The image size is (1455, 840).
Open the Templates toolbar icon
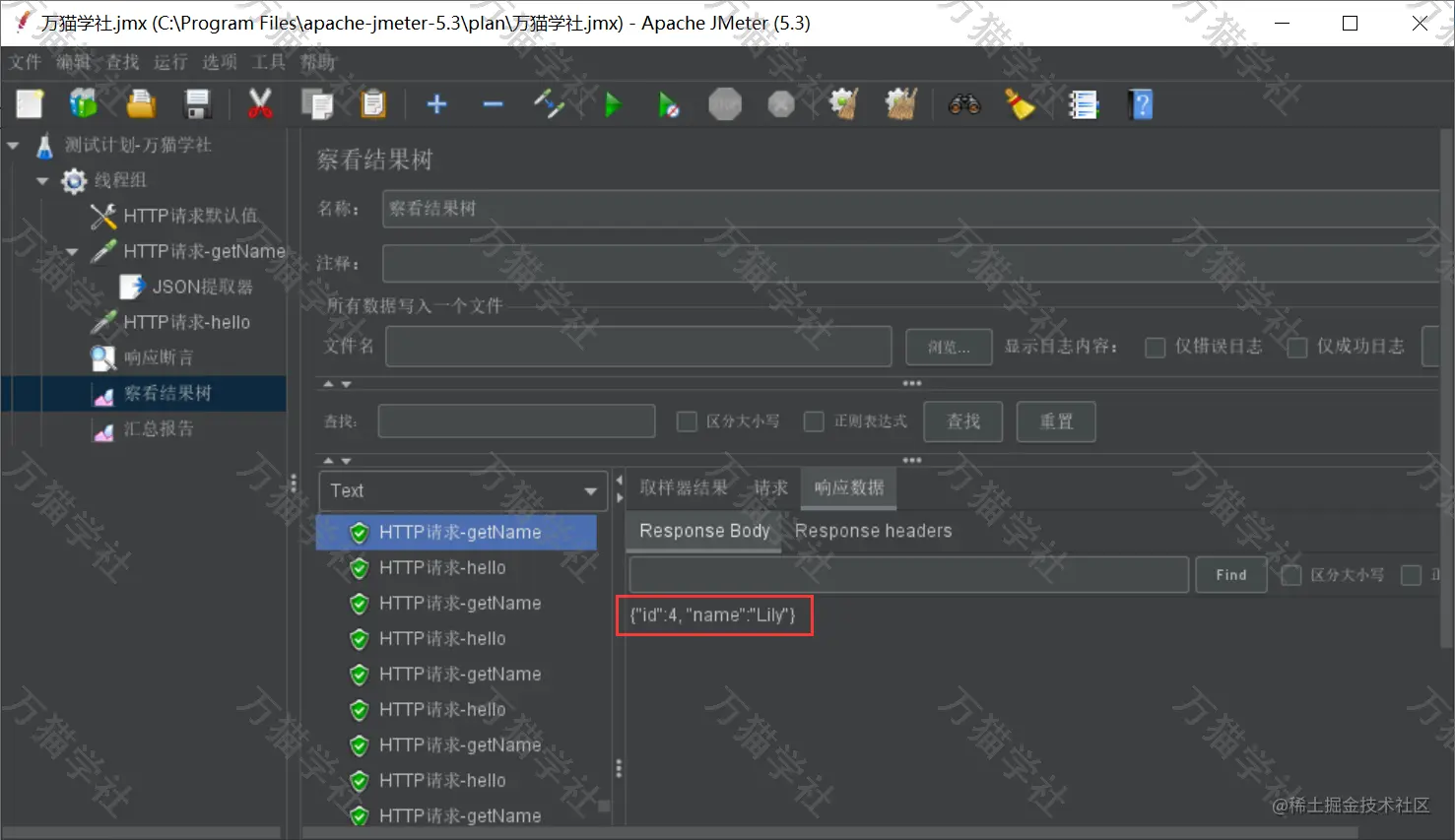[x=84, y=103]
